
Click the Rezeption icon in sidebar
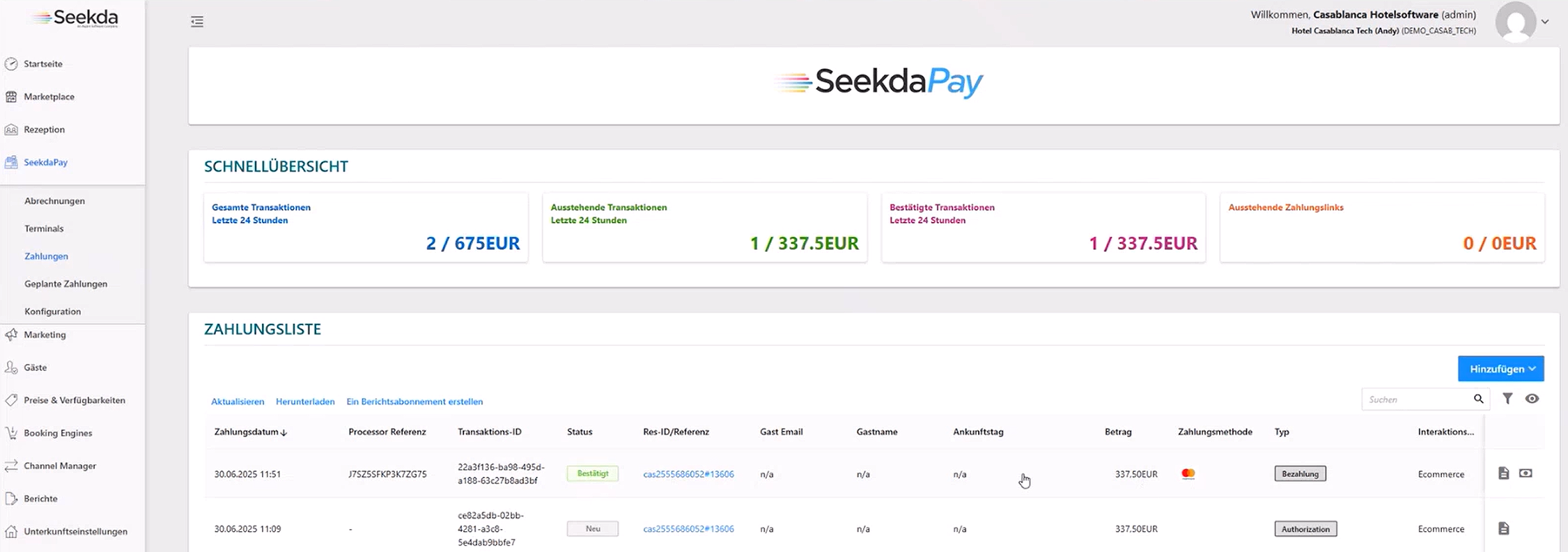click(11, 129)
